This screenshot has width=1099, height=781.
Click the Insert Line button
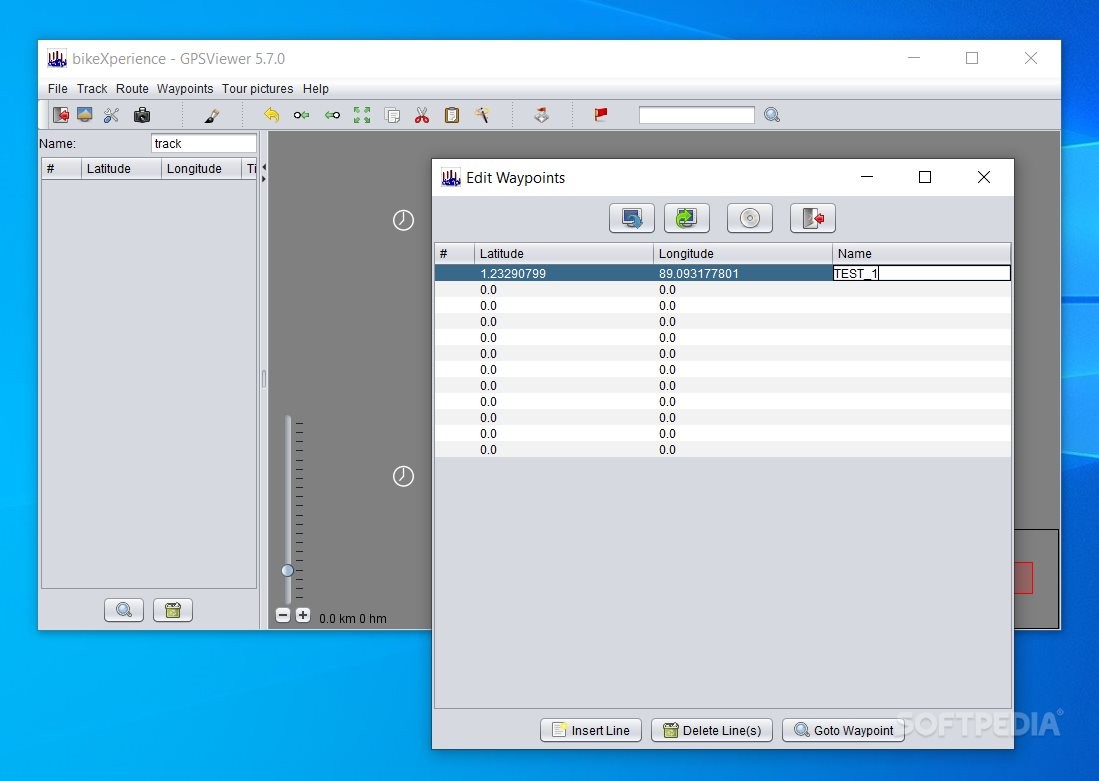click(x=591, y=730)
